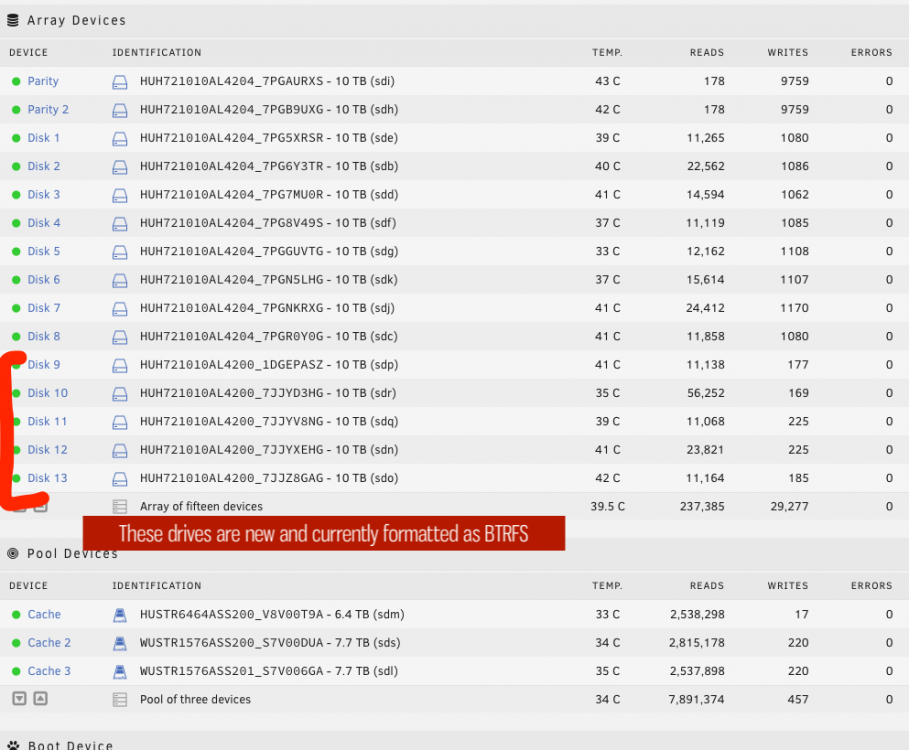Expand pool view with the up-arrow button
The width and height of the screenshot is (909, 750).
(x=40, y=698)
